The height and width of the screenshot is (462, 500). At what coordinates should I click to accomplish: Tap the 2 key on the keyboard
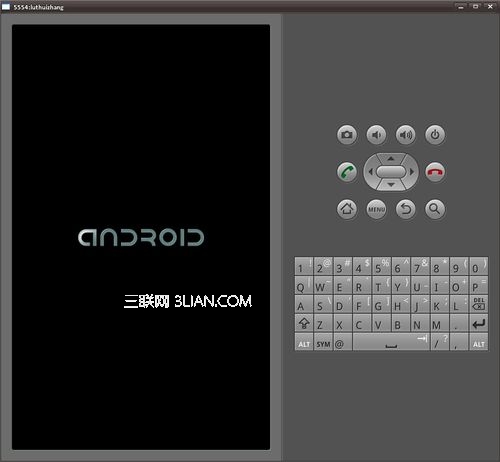point(323,266)
